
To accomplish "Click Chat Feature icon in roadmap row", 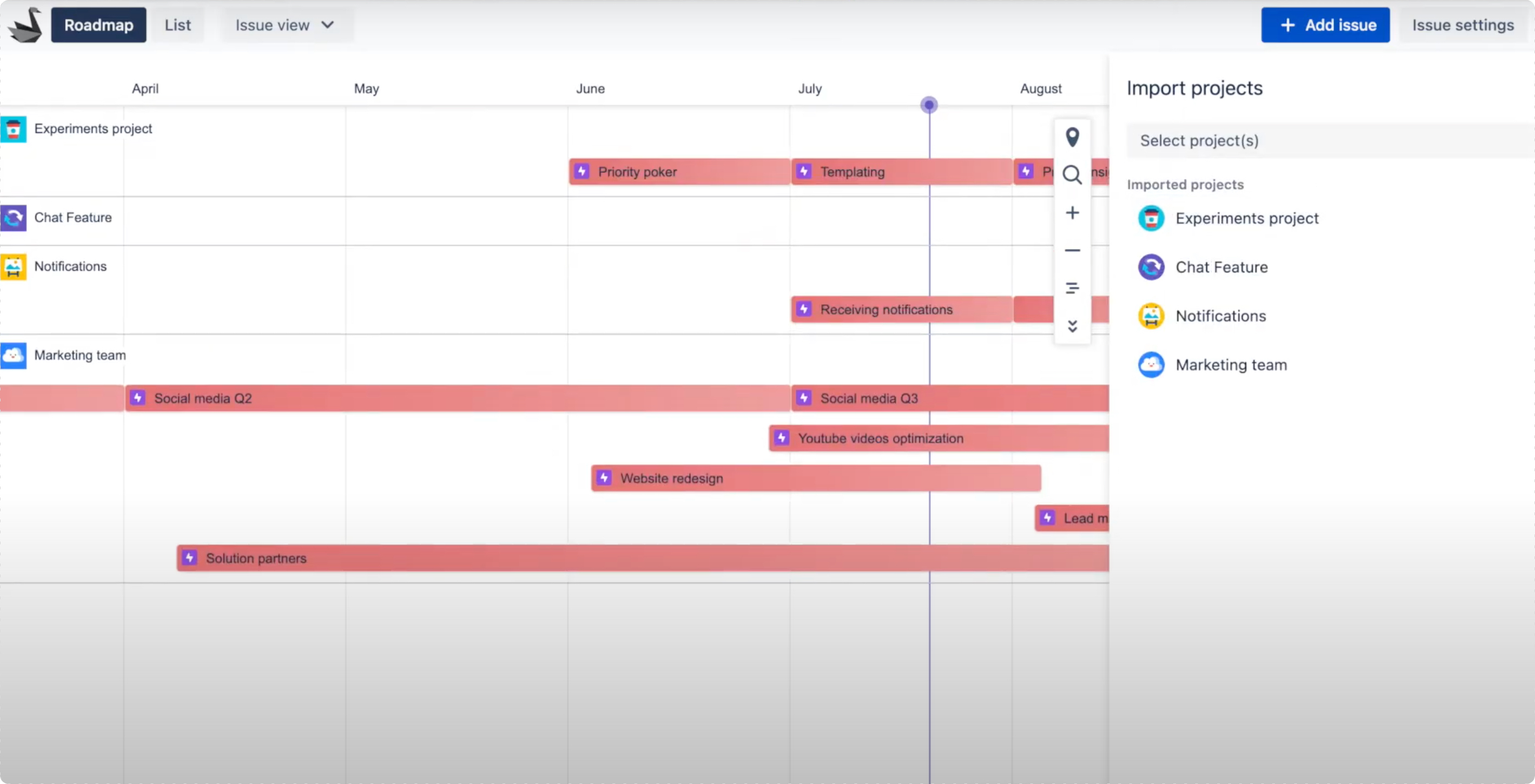I will pyautogui.click(x=13, y=218).
